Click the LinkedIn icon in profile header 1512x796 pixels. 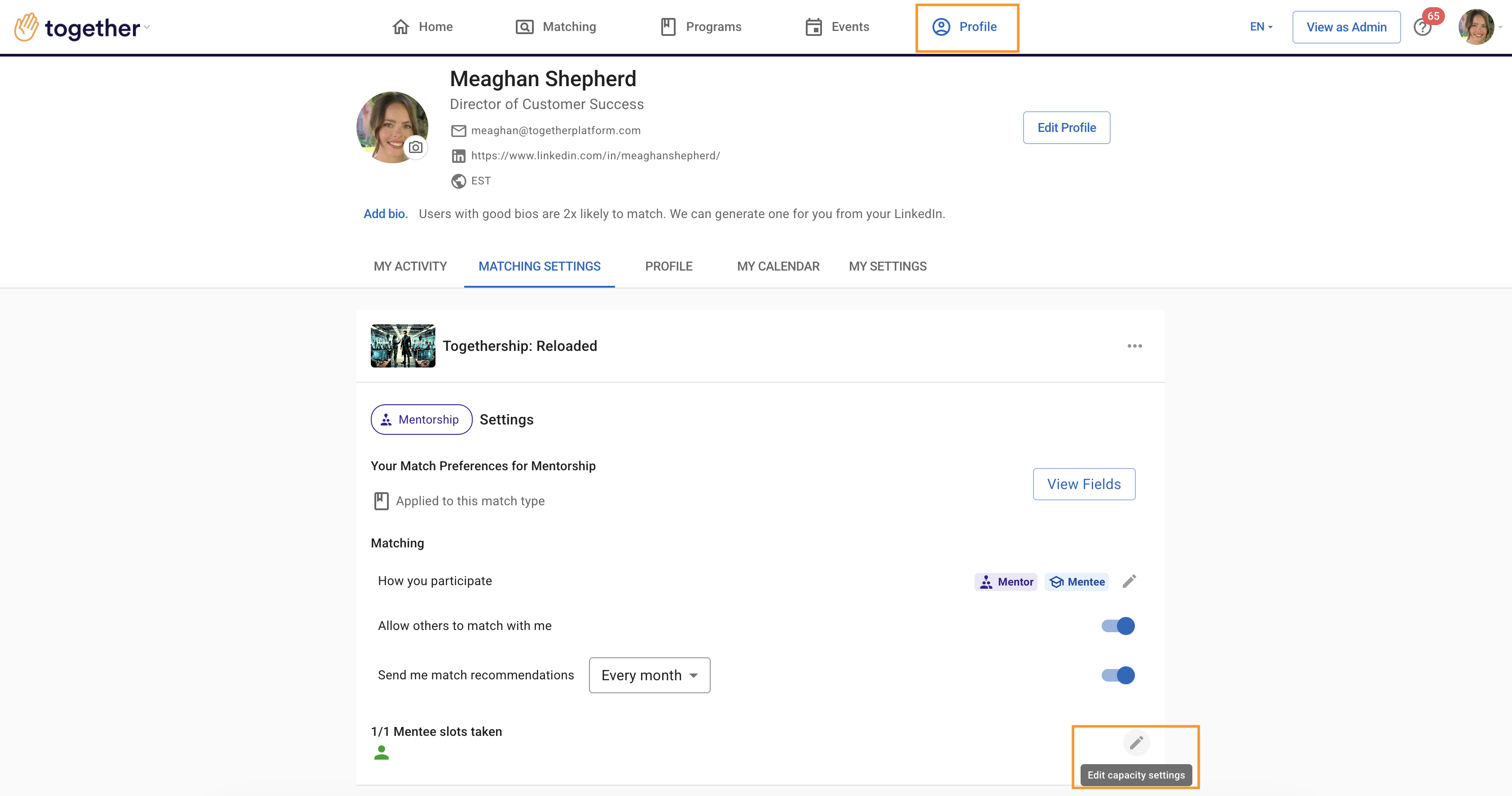tap(458, 156)
